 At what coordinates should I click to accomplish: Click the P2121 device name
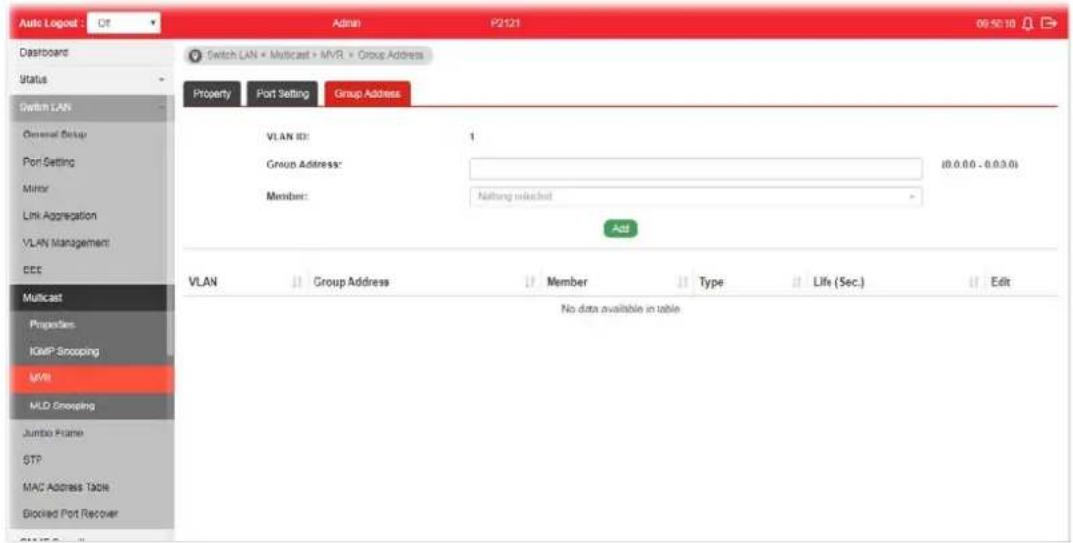point(505,24)
